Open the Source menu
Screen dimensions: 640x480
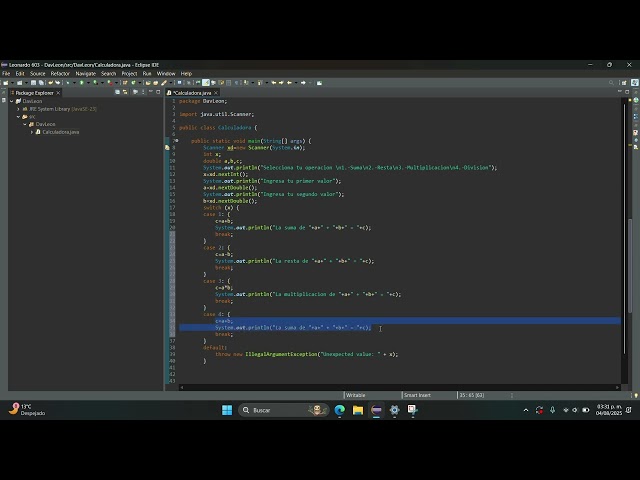(38, 74)
